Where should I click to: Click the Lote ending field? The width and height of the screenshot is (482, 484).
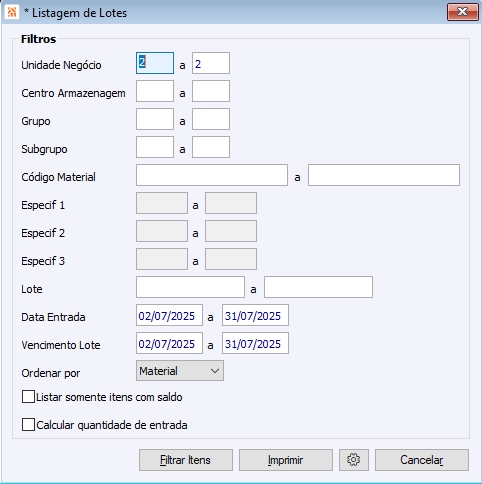tap(318, 287)
